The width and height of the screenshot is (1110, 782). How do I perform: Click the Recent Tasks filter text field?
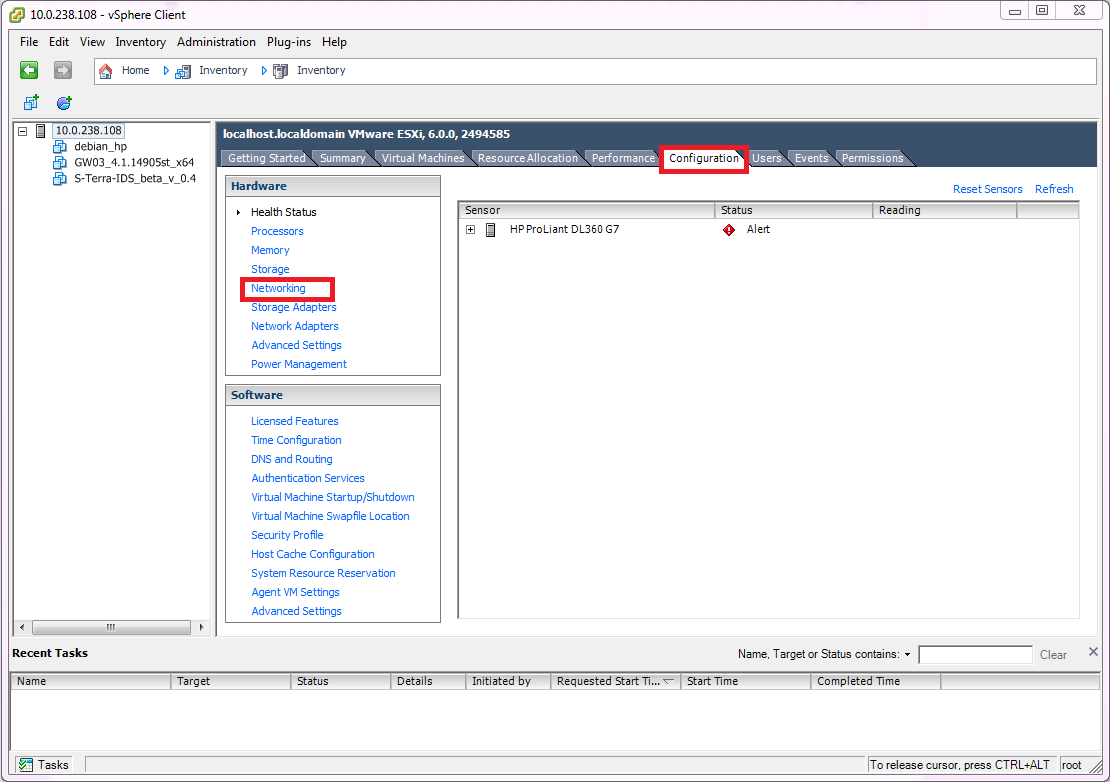click(975, 655)
